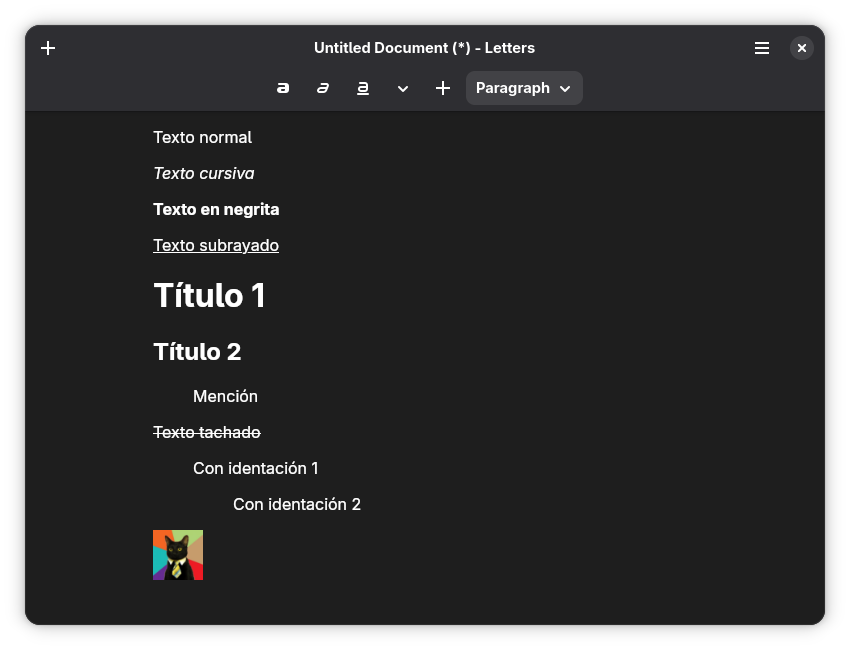This screenshot has width=850, height=650.
Task: Toggle bold formatting in the toolbar
Action: [x=283, y=88]
